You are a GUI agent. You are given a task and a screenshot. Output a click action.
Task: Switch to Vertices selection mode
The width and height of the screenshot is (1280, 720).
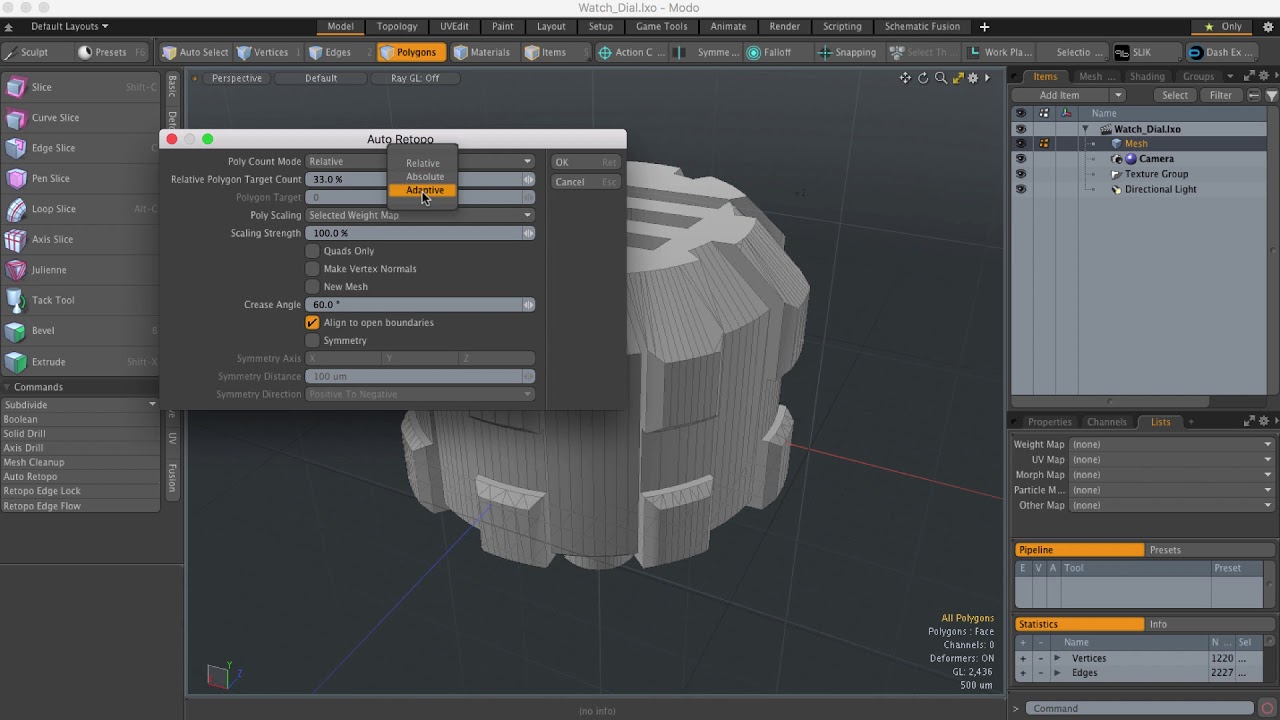pos(263,52)
